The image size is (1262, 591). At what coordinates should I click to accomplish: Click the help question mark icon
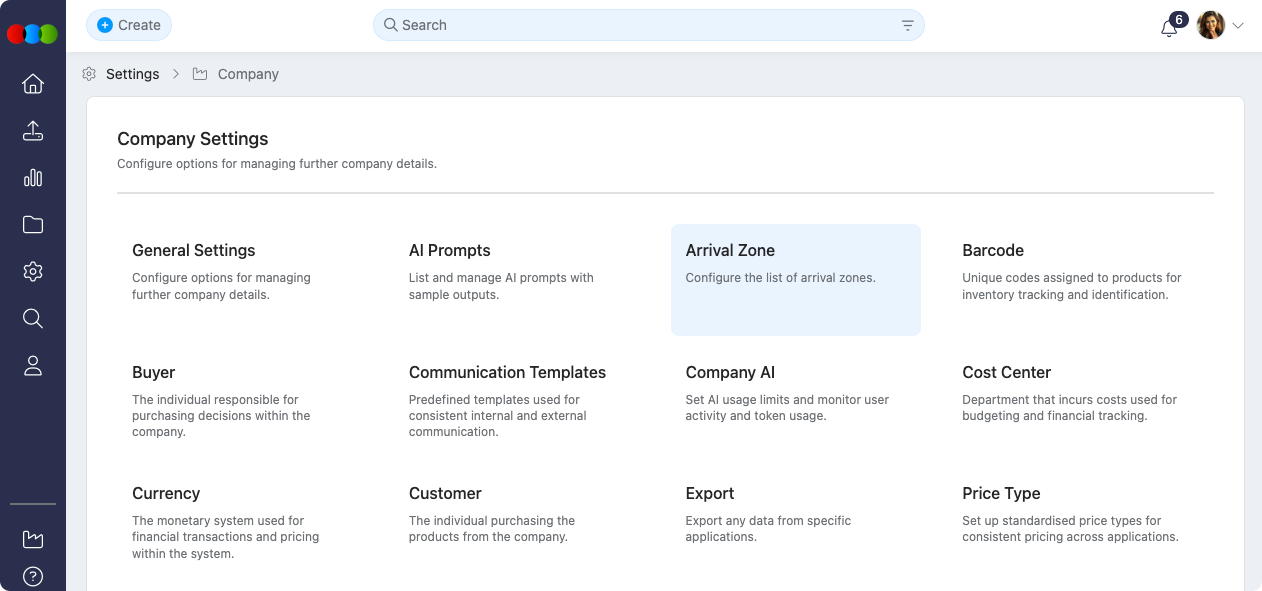coord(33,577)
